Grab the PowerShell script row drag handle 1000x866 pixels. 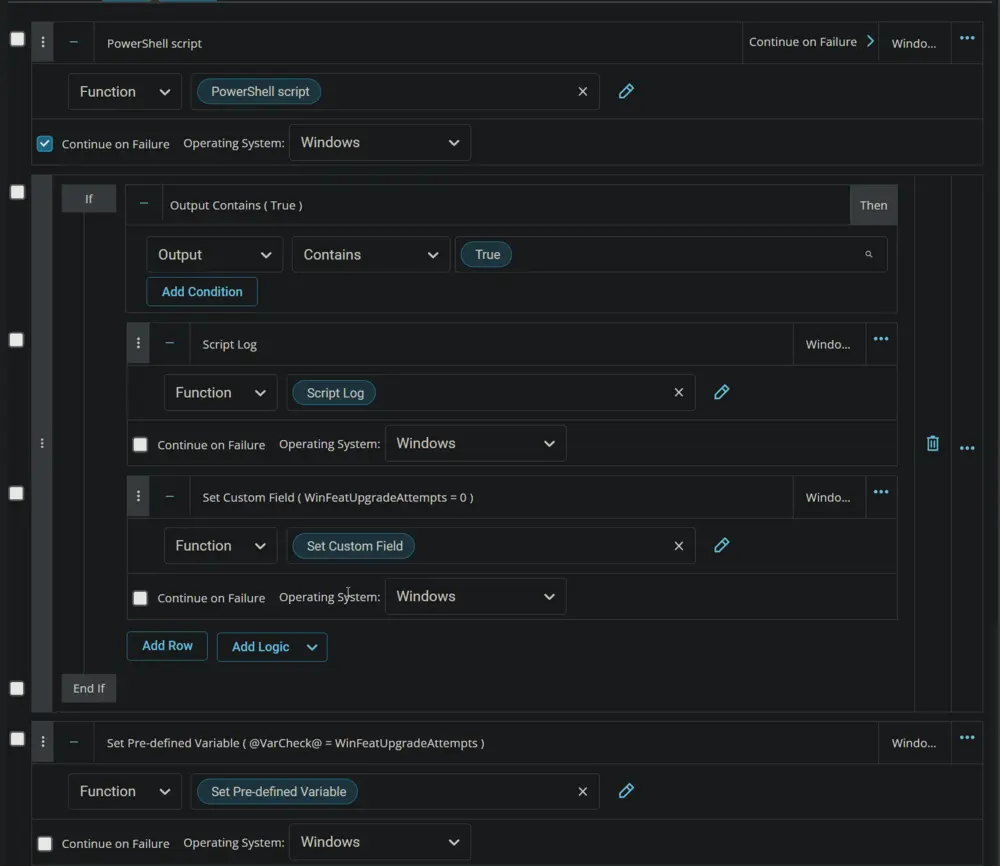tap(43, 42)
